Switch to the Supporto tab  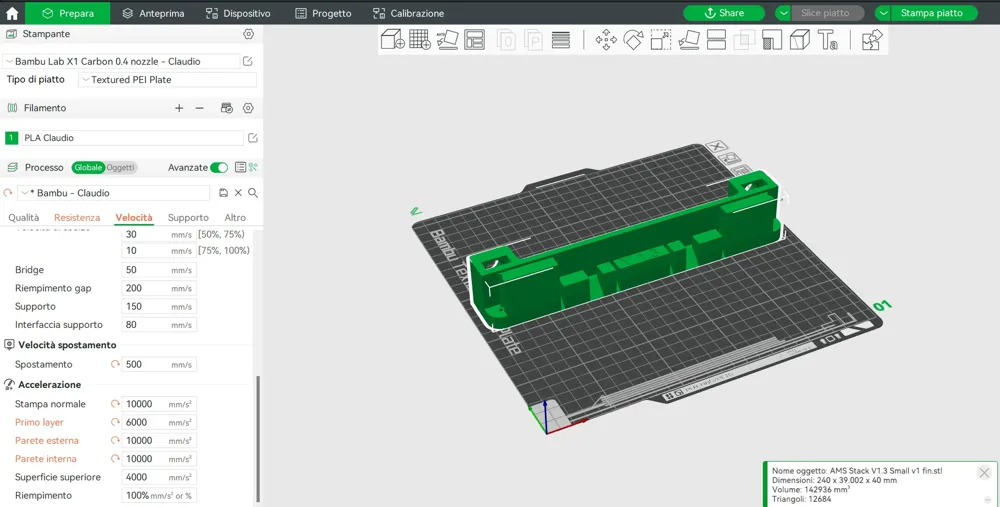[x=188, y=218]
